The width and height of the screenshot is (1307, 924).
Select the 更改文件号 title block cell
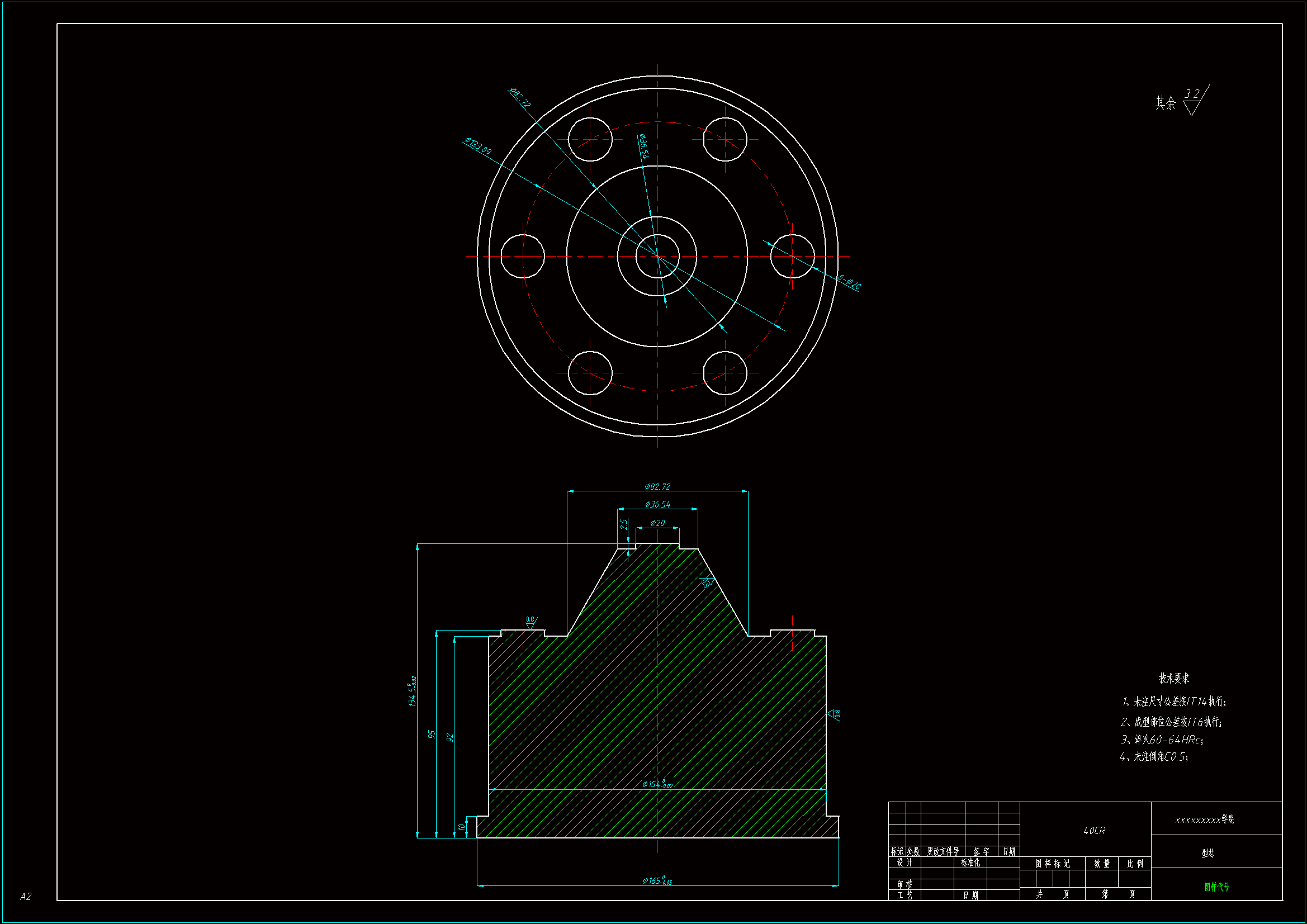(943, 851)
